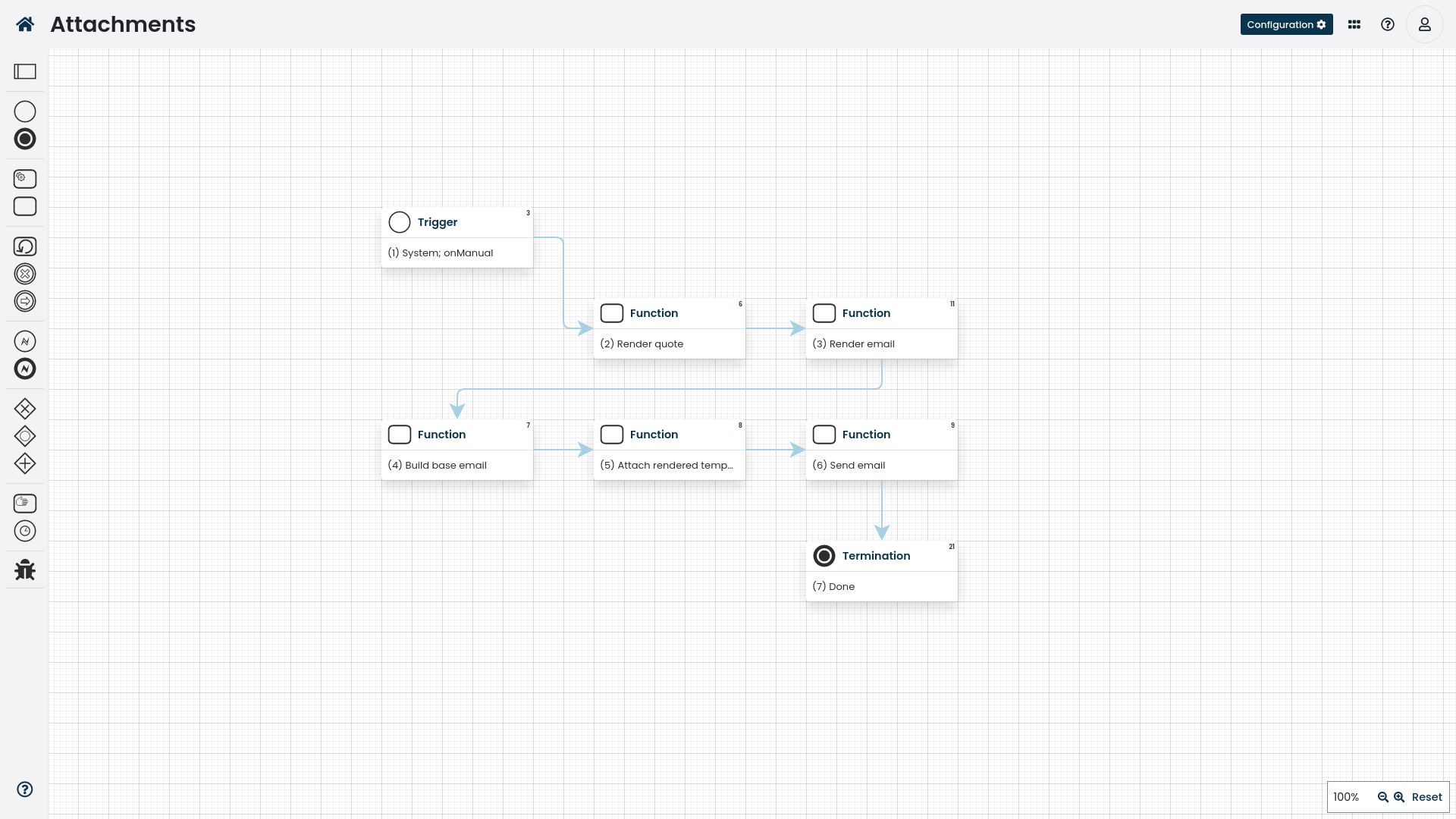Screen dimensions: 1456x819
Task: Click the trigger node icon
Action: [x=400, y=222]
